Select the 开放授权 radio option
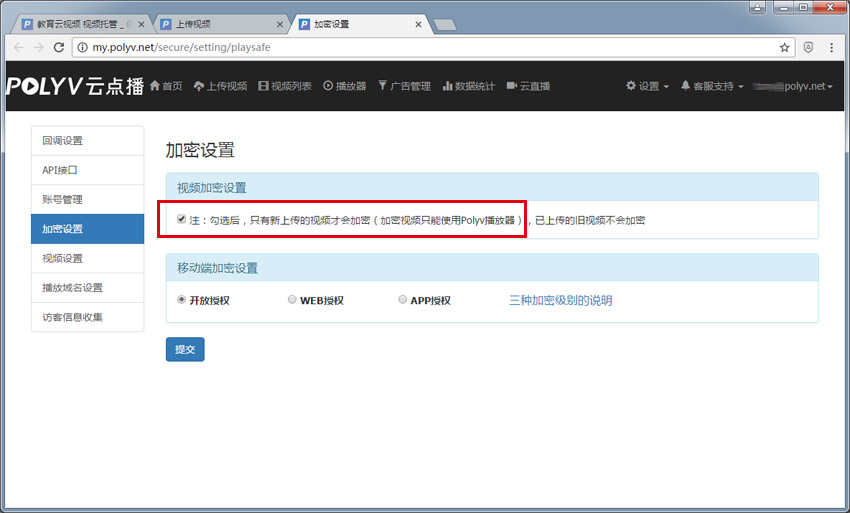 click(181, 299)
